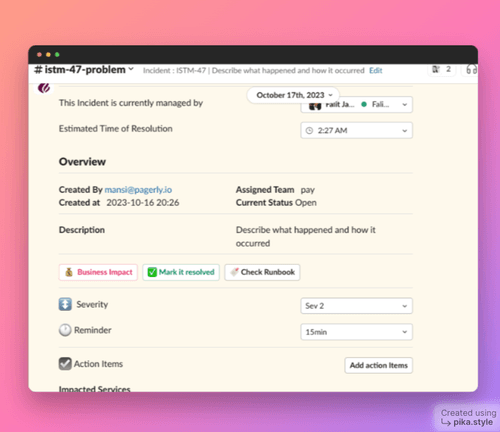Open the mansi@pagerly.io email link
Screen dimensions: 500x432
tap(138, 190)
